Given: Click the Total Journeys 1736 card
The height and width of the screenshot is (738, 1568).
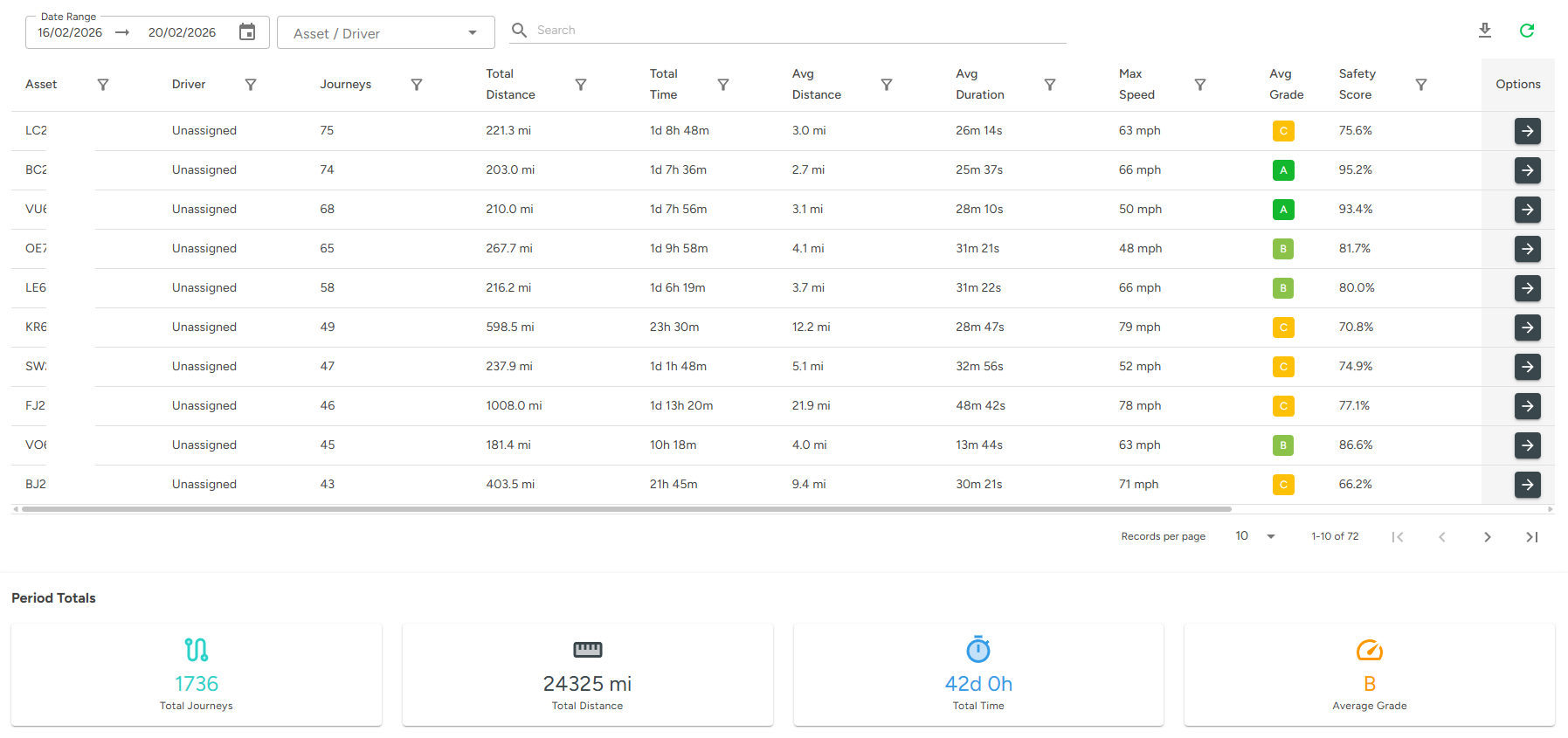Looking at the screenshot, I should pos(197,675).
